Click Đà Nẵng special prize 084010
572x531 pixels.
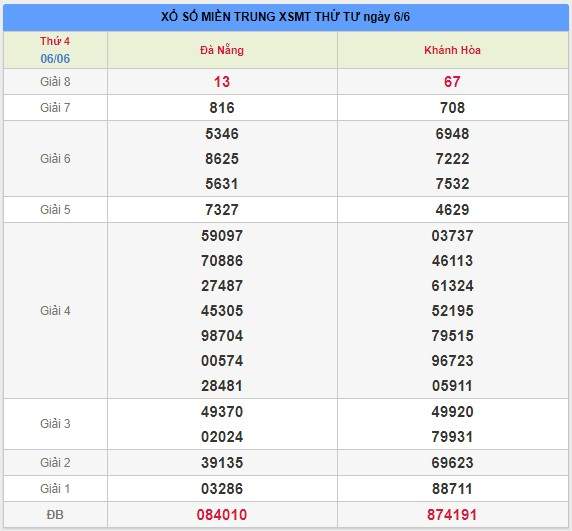pos(222,515)
